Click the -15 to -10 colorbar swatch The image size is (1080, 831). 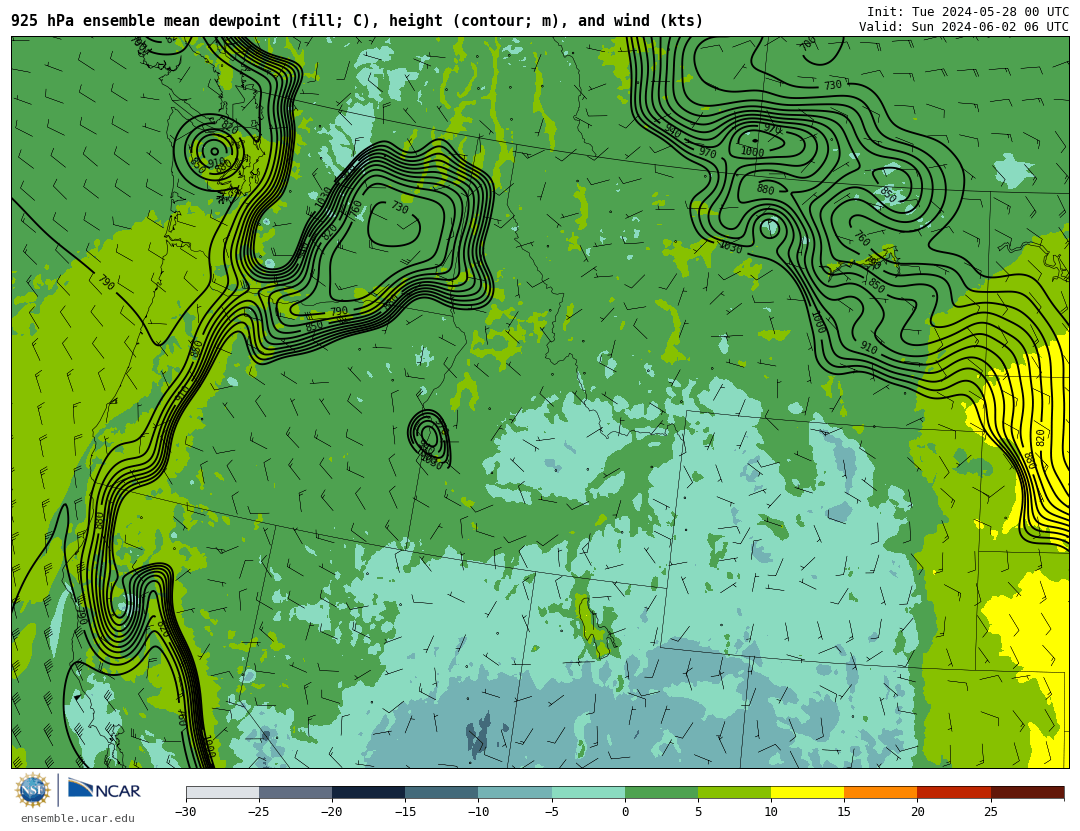point(442,792)
